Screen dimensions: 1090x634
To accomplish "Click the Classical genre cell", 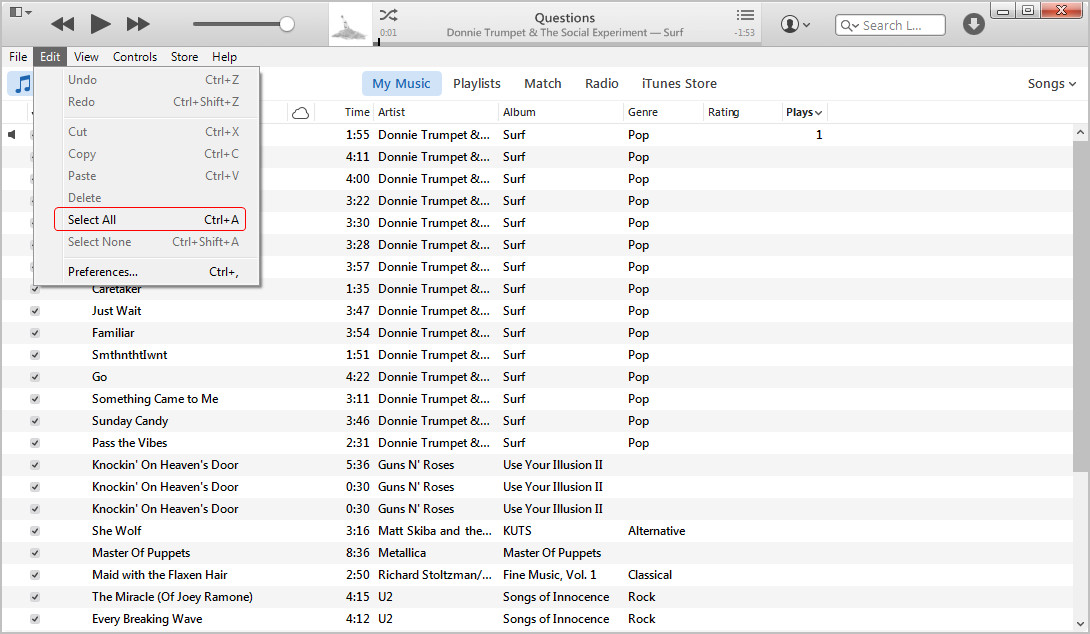I will [650, 575].
